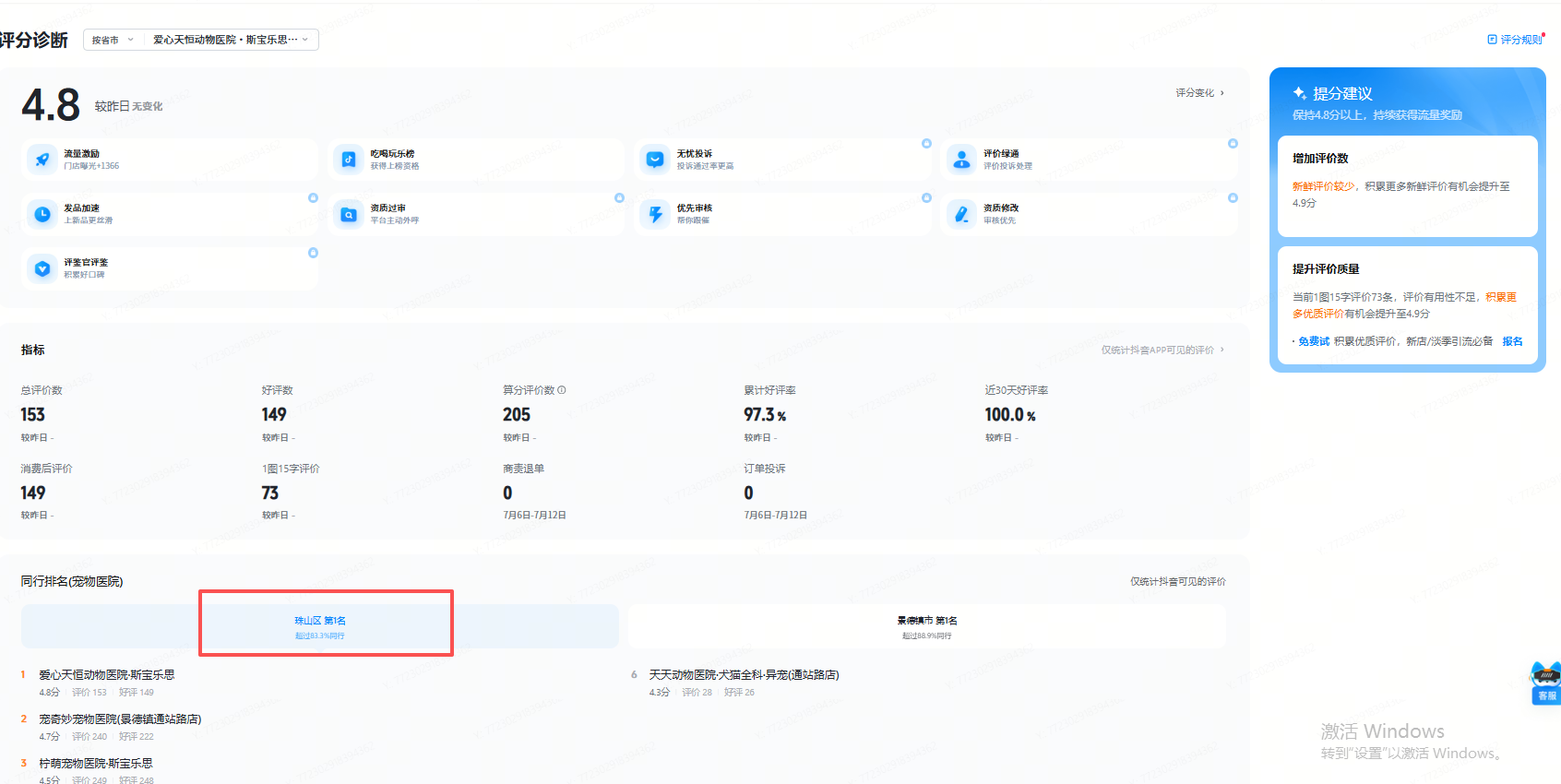Image resolution: width=1561 pixels, height=784 pixels.
Task: Click the 近30天好评率 value 100.0%
Action: coord(1010,415)
